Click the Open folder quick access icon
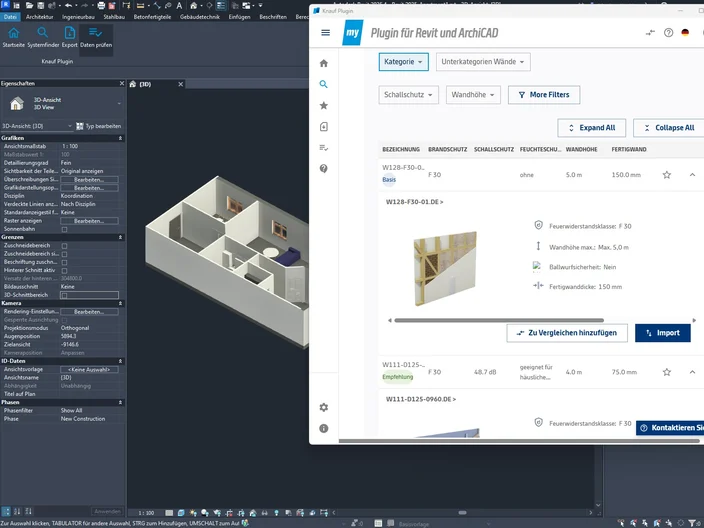Image resolution: width=704 pixels, height=528 pixels. [30, 5]
